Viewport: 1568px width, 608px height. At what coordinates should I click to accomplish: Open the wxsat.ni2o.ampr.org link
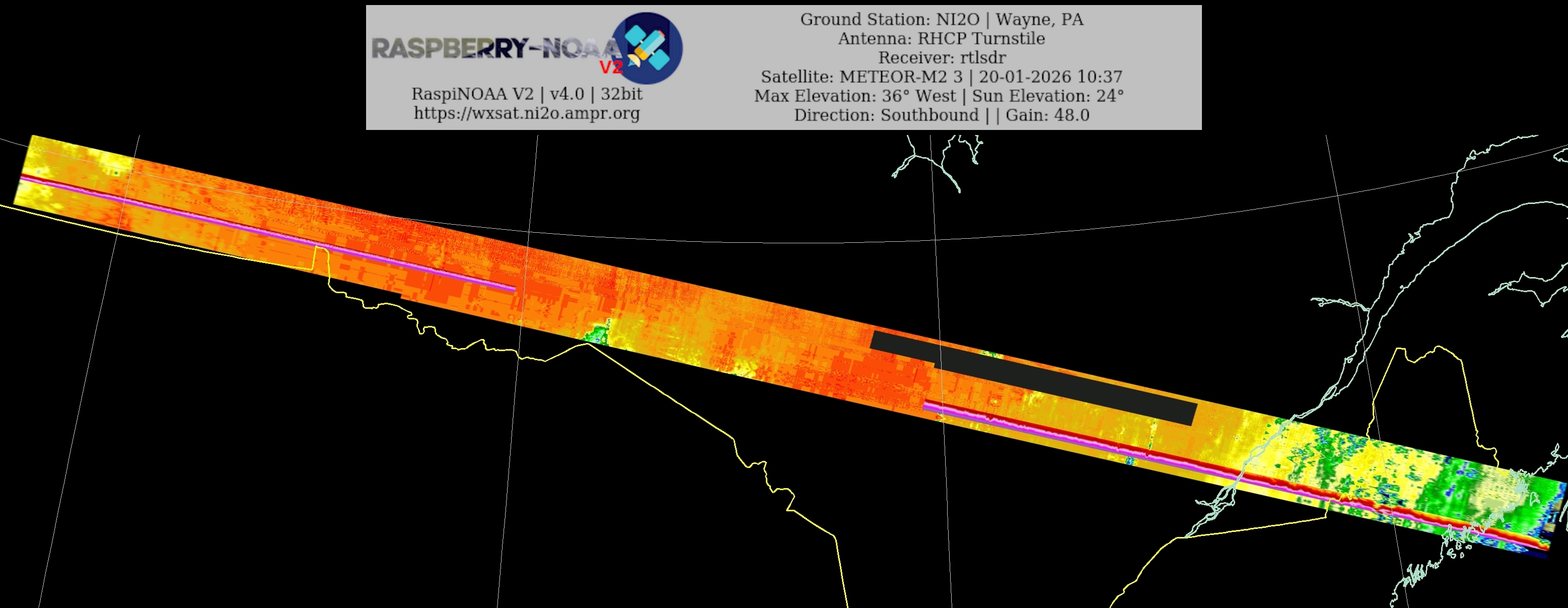(x=527, y=113)
